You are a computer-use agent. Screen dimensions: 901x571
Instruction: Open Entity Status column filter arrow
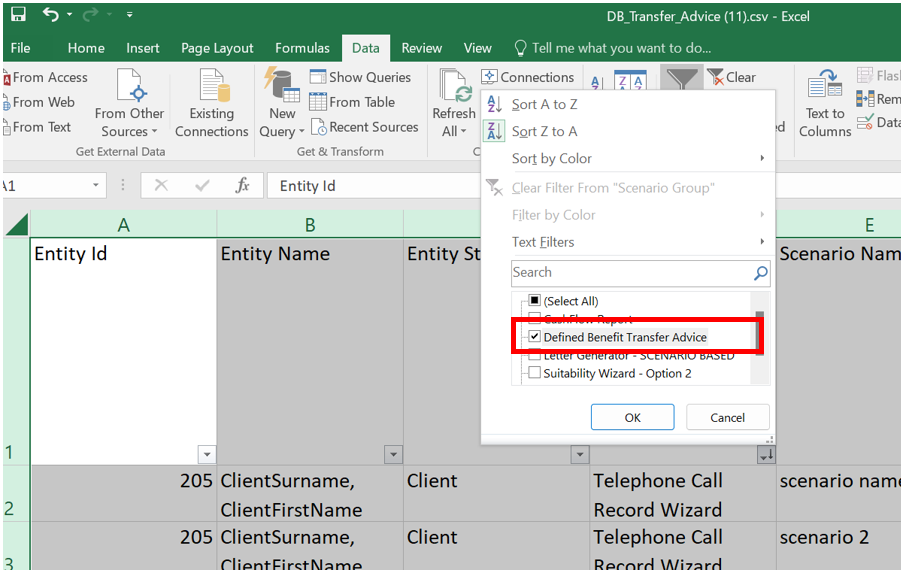pyautogui.click(x=580, y=454)
